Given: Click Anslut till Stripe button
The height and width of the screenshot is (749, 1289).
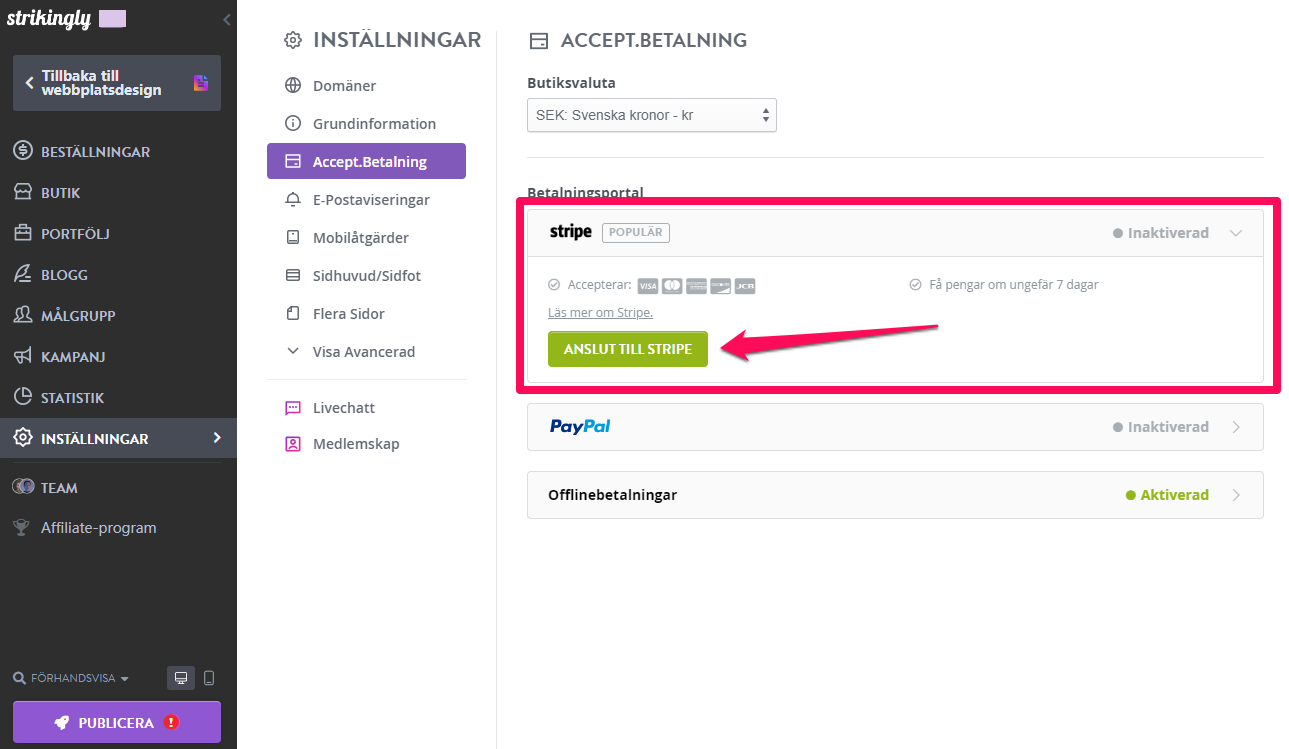Looking at the screenshot, I should tap(628, 349).
